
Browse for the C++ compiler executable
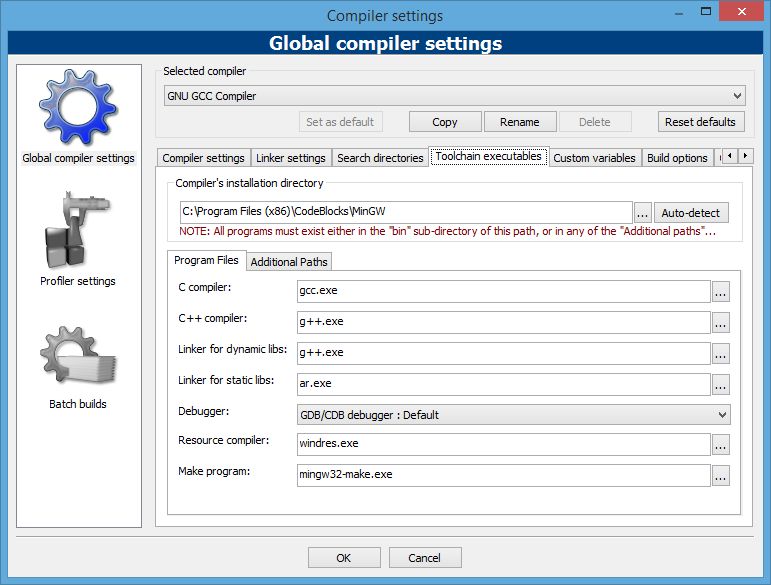click(x=720, y=322)
